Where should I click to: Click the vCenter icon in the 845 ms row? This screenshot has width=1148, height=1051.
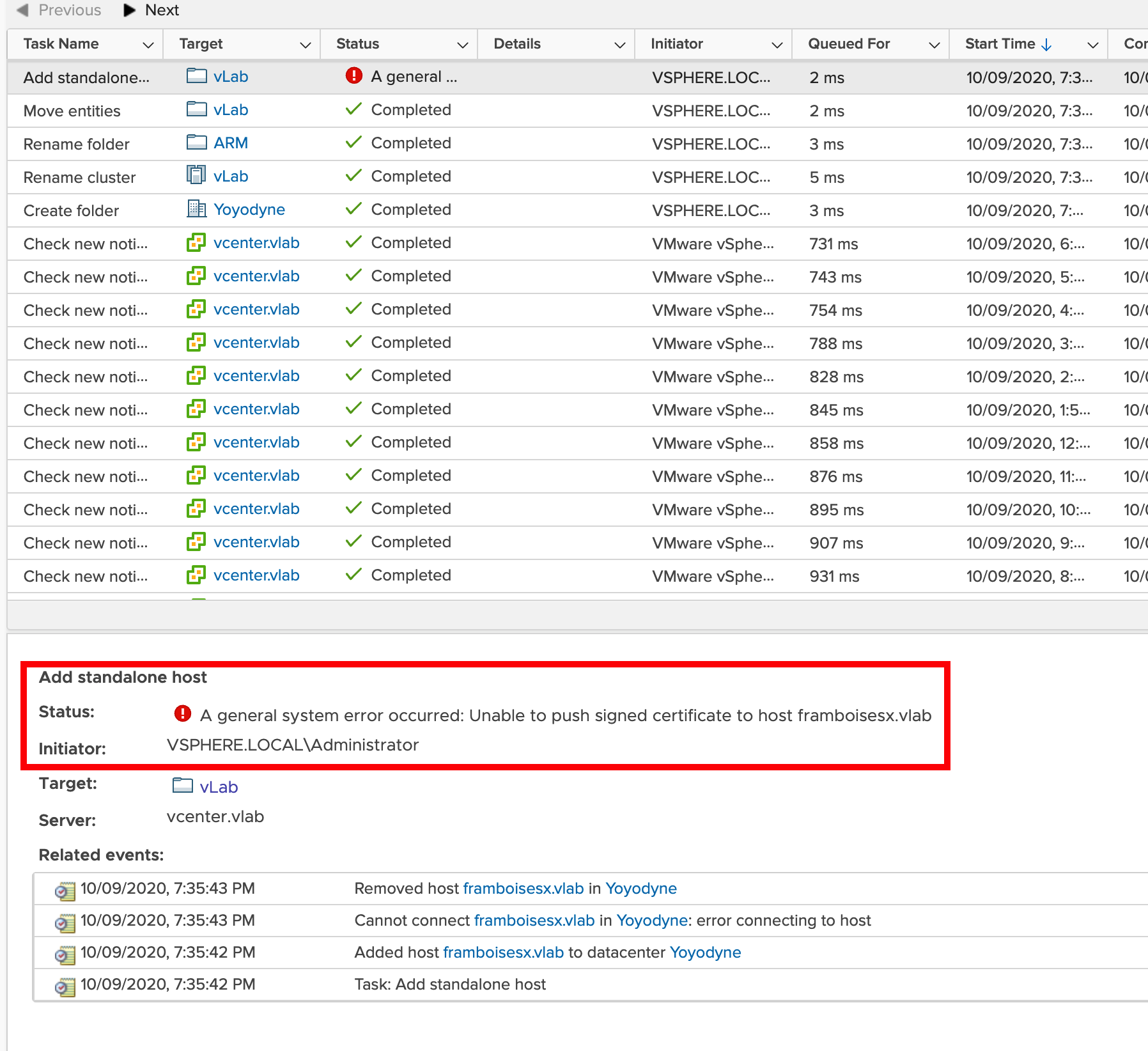[196, 409]
